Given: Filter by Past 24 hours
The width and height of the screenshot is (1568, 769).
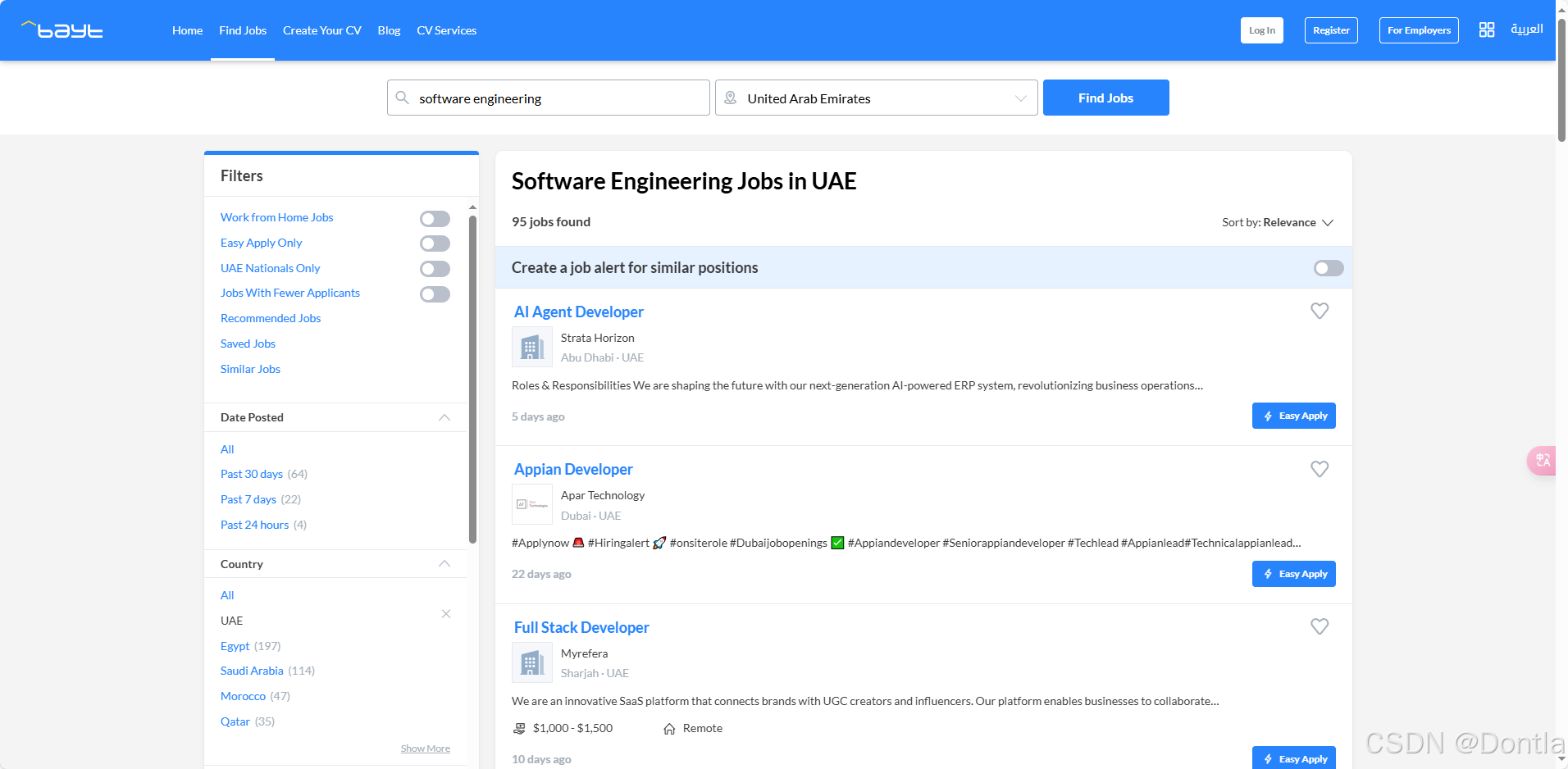Looking at the screenshot, I should coord(254,525).
